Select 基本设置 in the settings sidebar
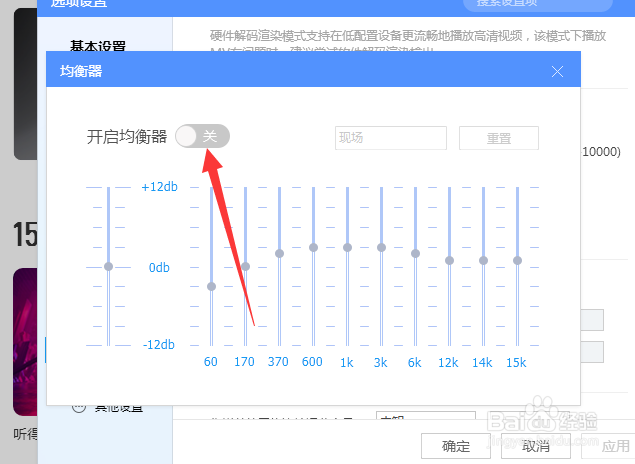Viewport: 635px width, 464px height. pos(98,45)
